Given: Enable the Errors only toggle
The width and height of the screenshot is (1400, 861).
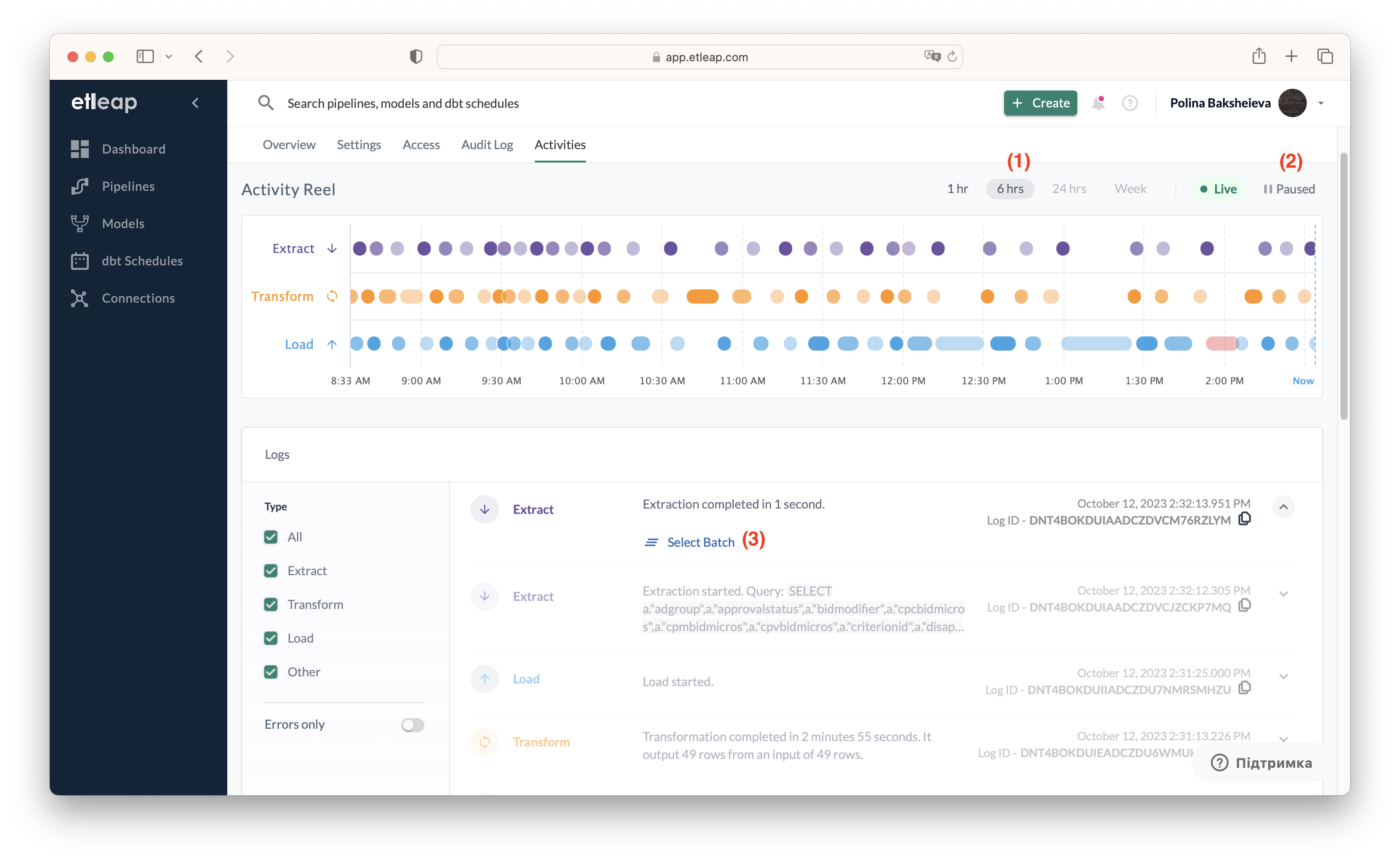Looking at the screenshot, I should click(412, 725).
